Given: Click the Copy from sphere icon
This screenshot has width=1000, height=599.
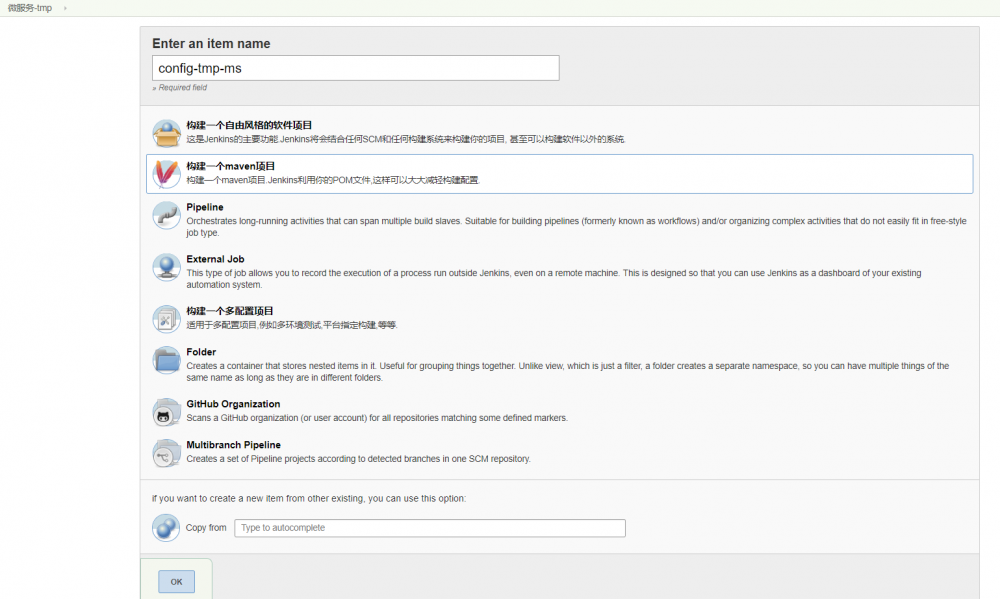Looking at the screenshot, I should (x=166, y=527).
